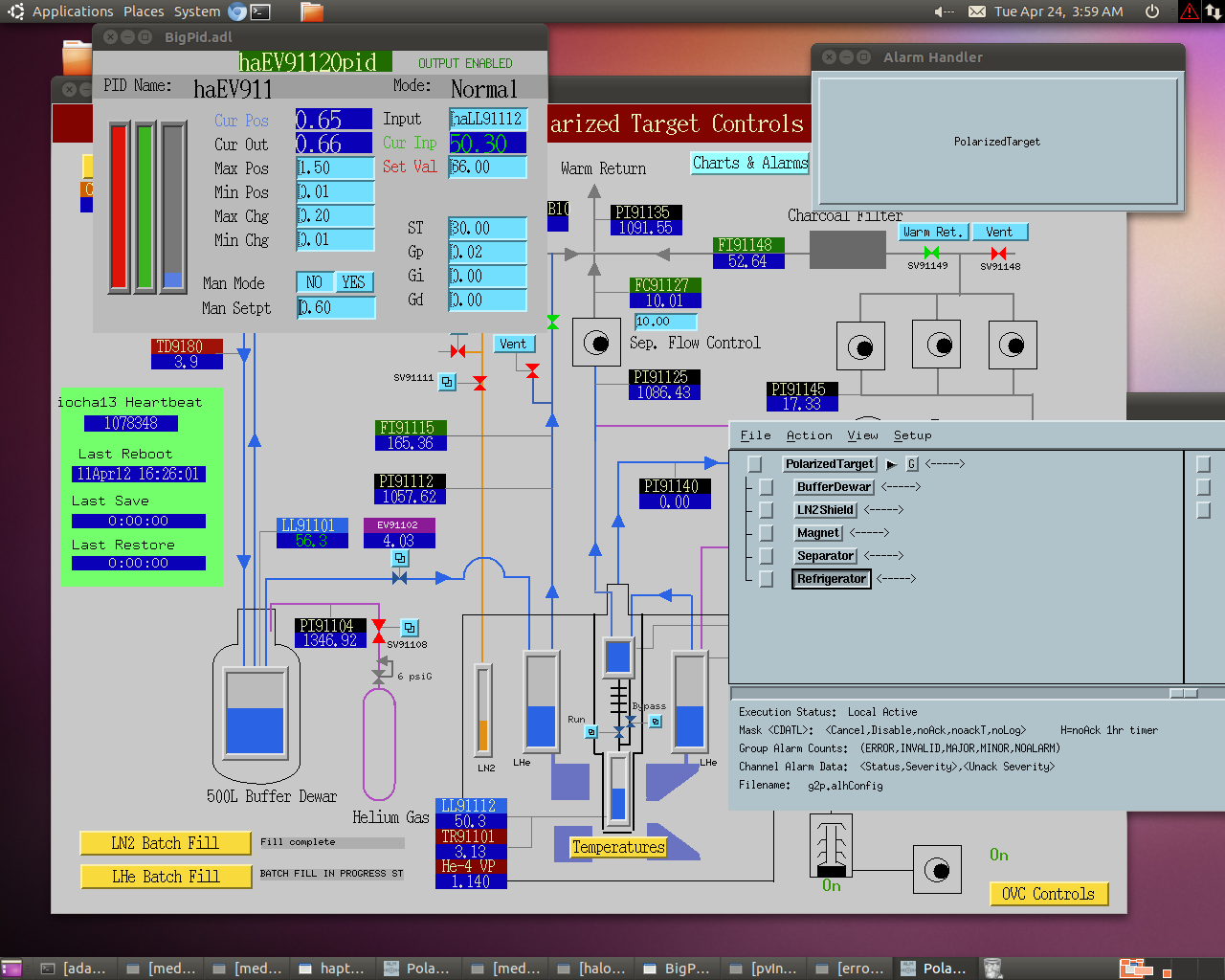Viewport: 1225px width, 980px height.
Task: Open the Bypass valve display icon
Action: click(656, 722)
